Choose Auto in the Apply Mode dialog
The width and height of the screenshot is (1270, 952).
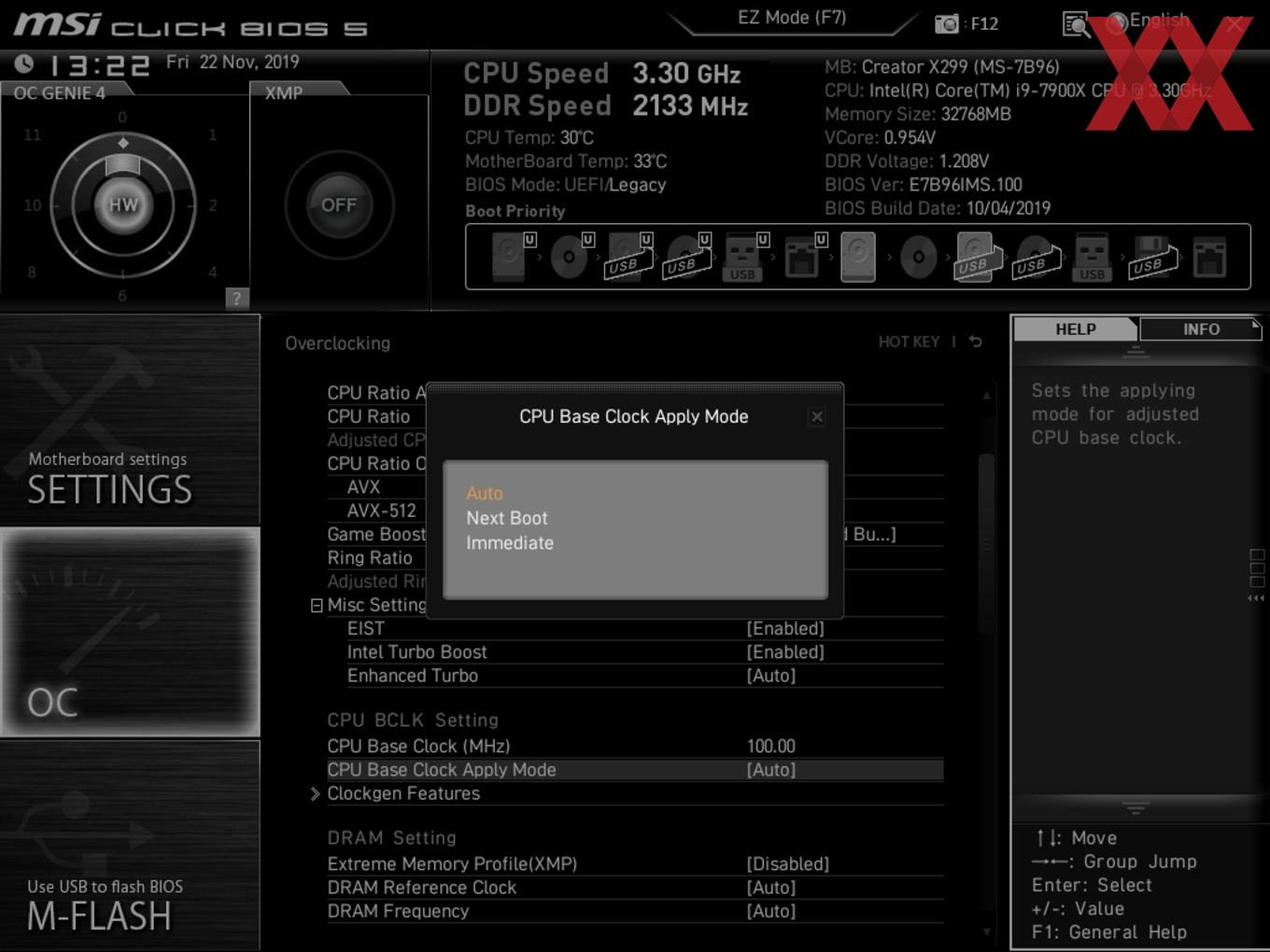[x=485, y=493]
